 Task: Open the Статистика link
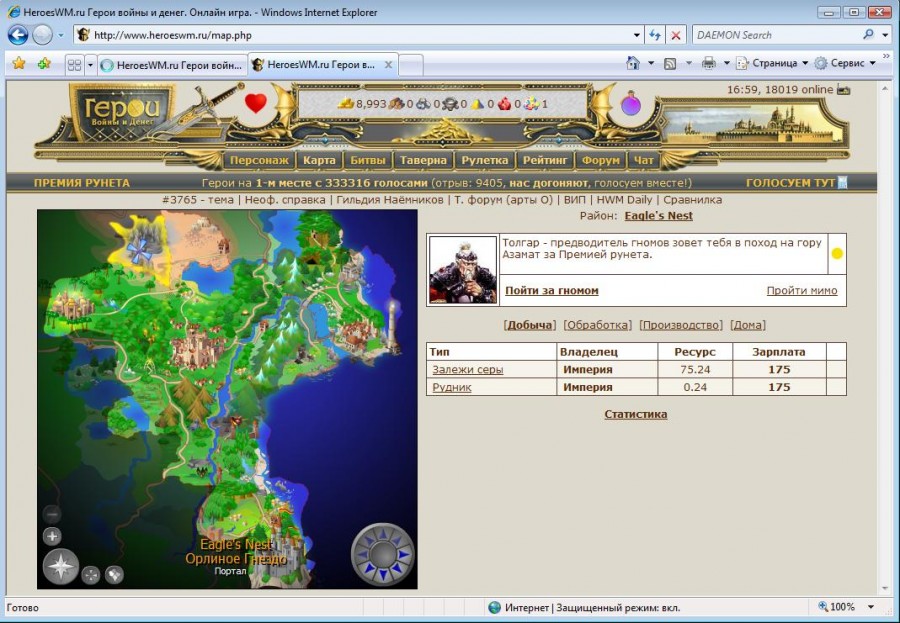[x=635, y=414]
